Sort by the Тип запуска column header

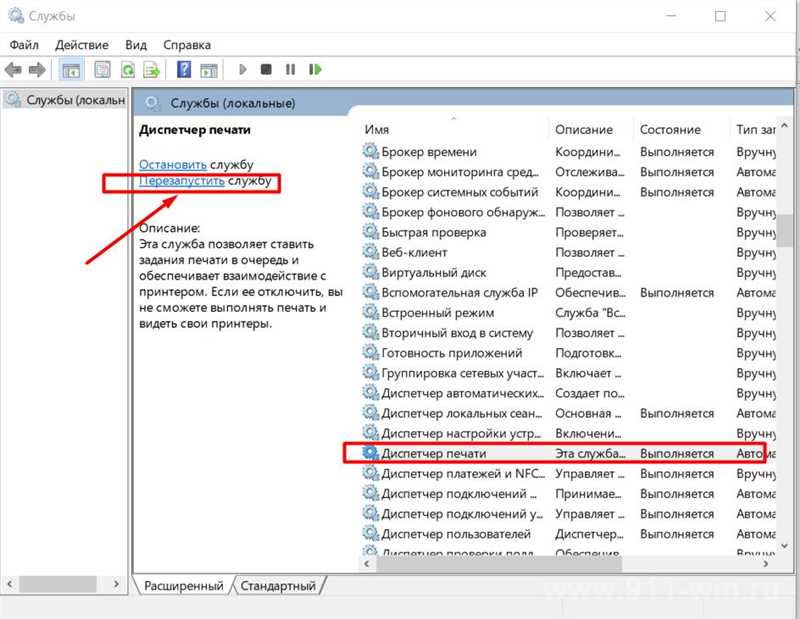(756, 130)
